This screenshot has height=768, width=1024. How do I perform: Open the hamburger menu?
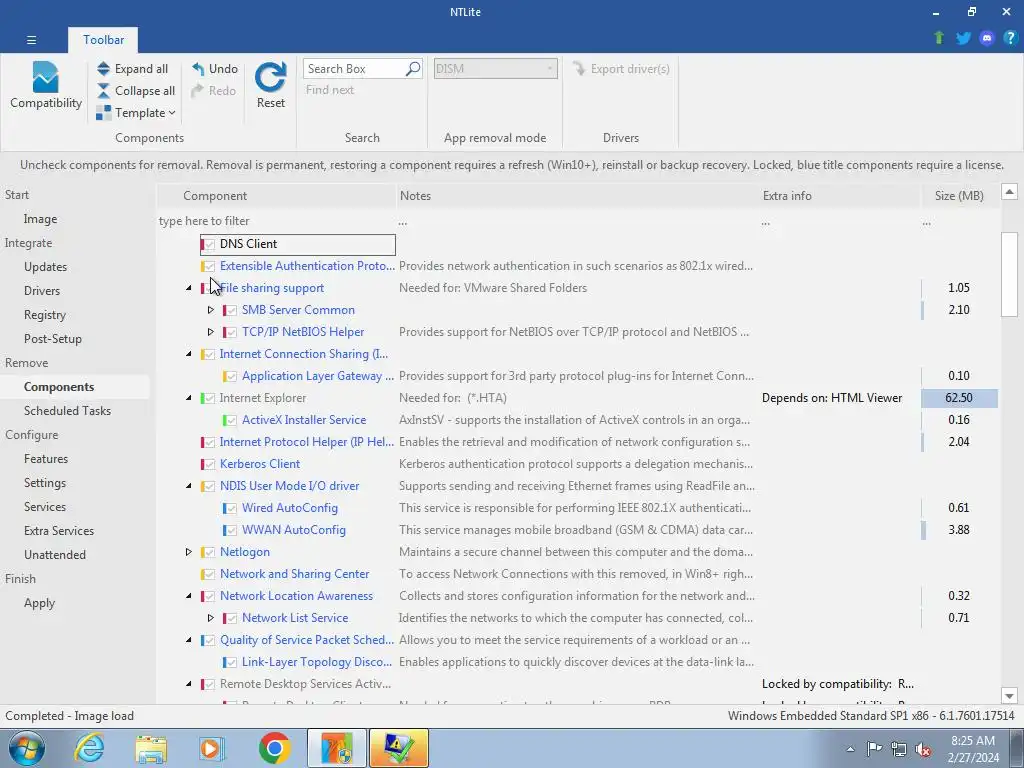[x=31, y=40]
